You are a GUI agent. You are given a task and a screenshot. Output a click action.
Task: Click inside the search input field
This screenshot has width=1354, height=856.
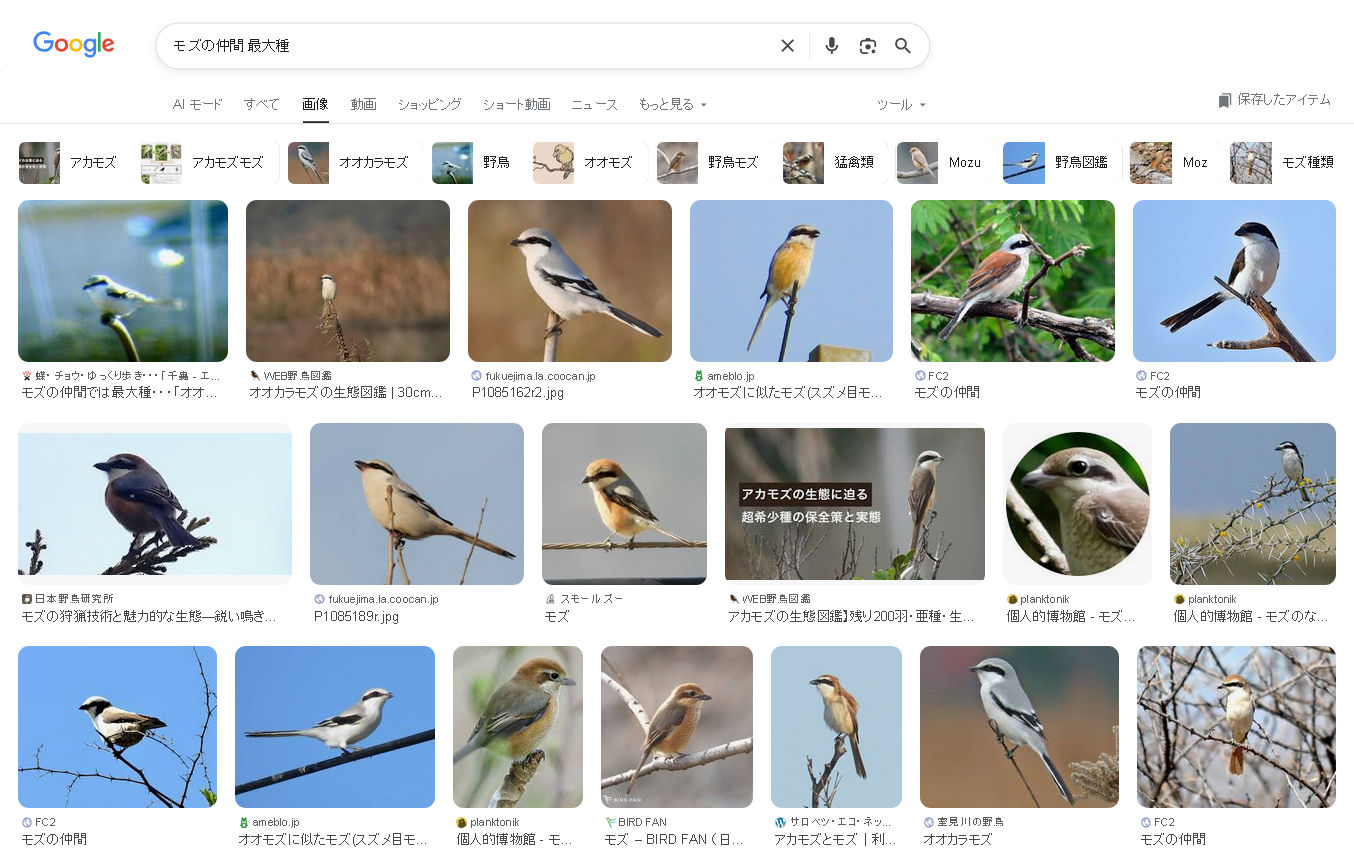point(470,46)
